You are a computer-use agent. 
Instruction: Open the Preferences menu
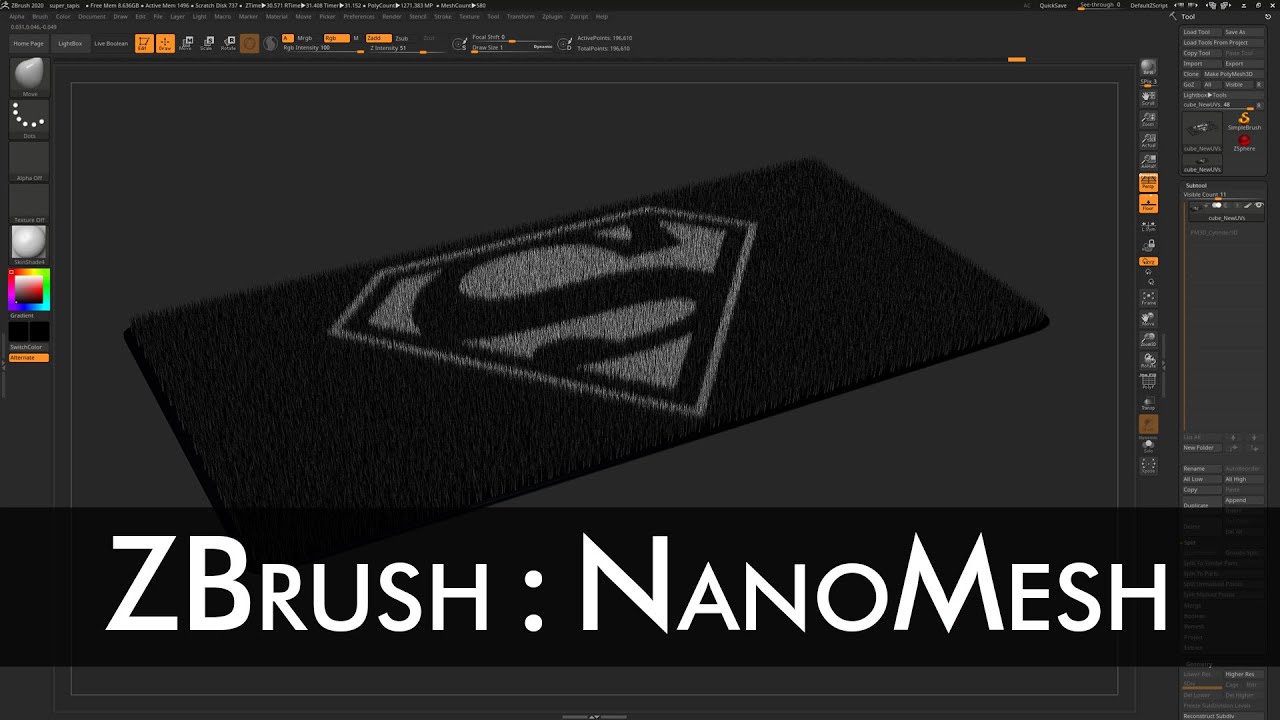[x=359, y=16]
